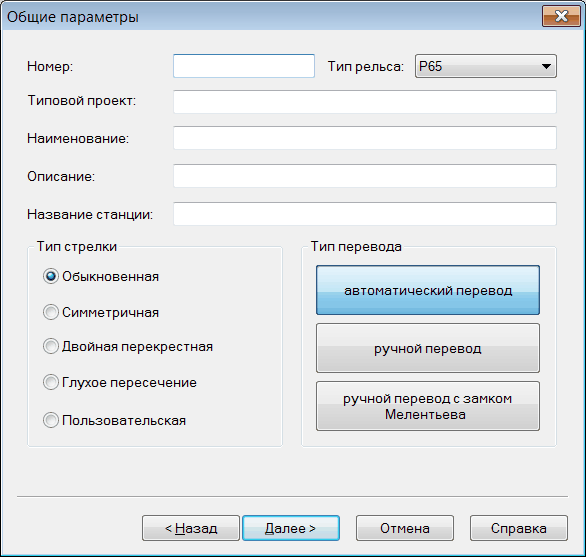The image size is (586, 557).
Task: Focus the Типовой проект text field
Action: point(365,102)
